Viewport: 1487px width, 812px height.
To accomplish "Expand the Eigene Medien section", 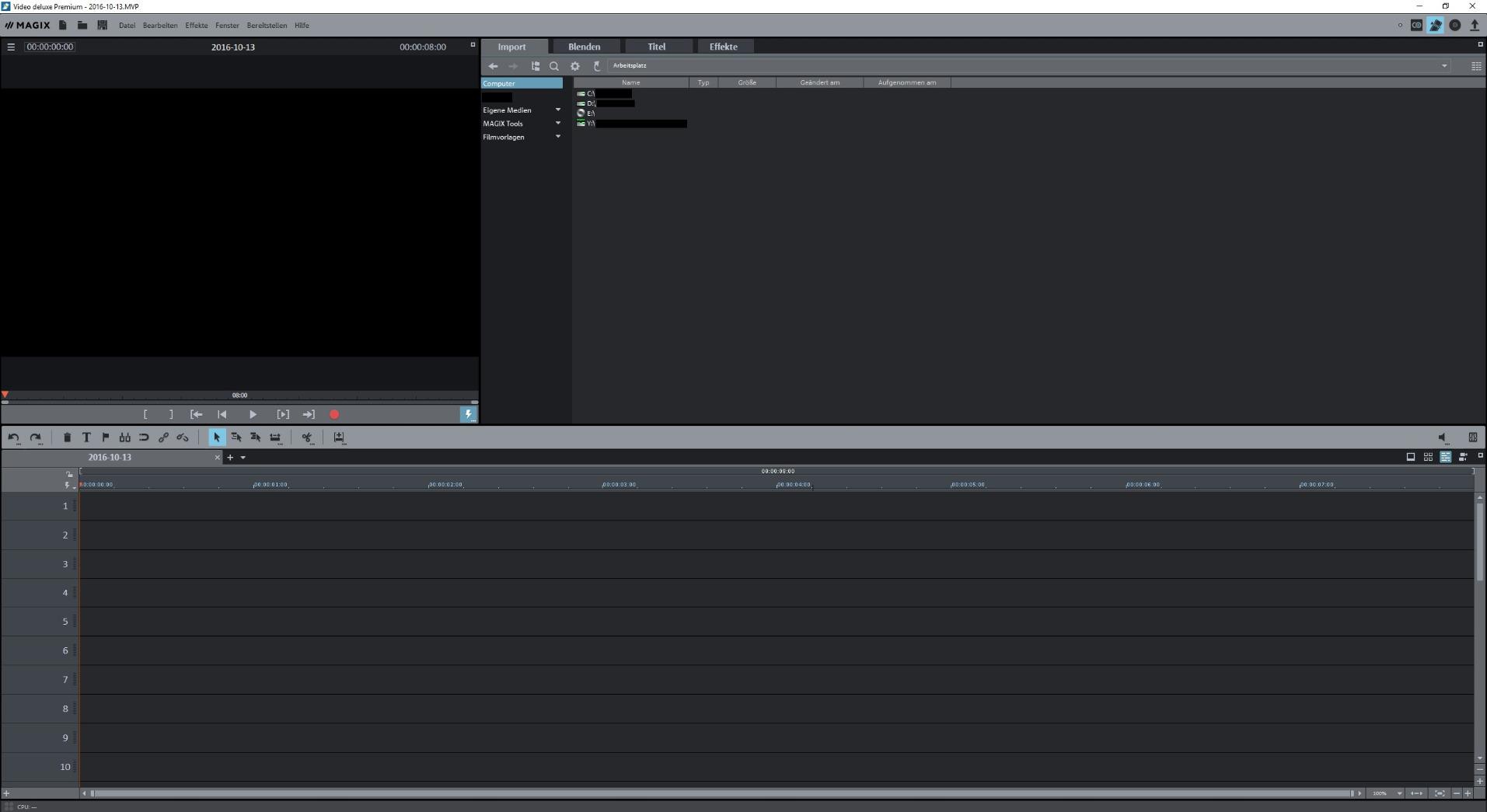I will 557,110.
